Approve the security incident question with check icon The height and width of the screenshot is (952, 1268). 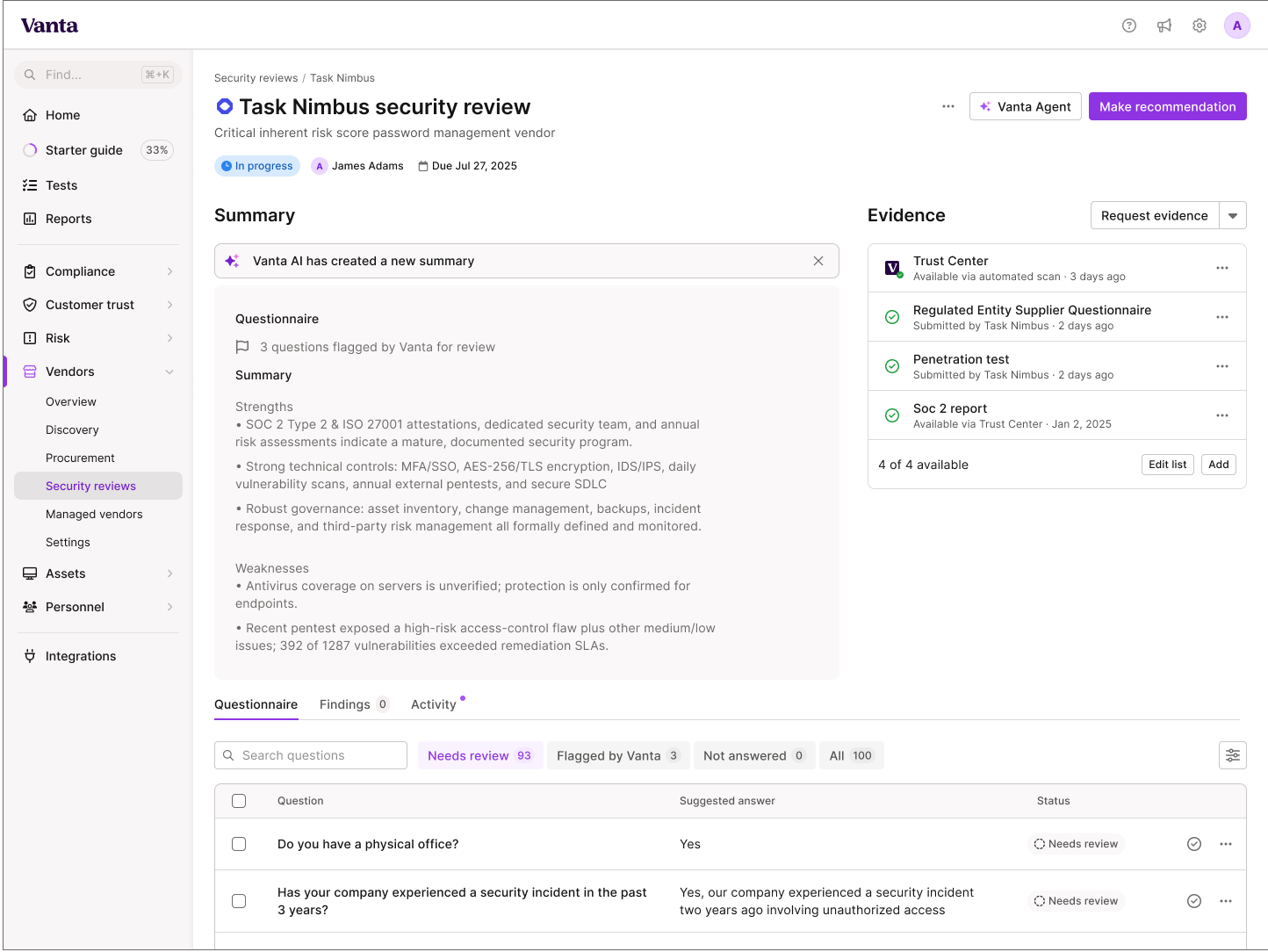coord(1194,901)
